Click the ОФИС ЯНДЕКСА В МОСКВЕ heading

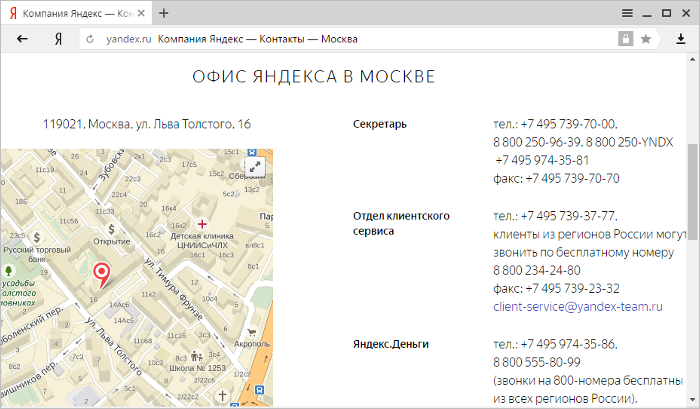(313, 76)
